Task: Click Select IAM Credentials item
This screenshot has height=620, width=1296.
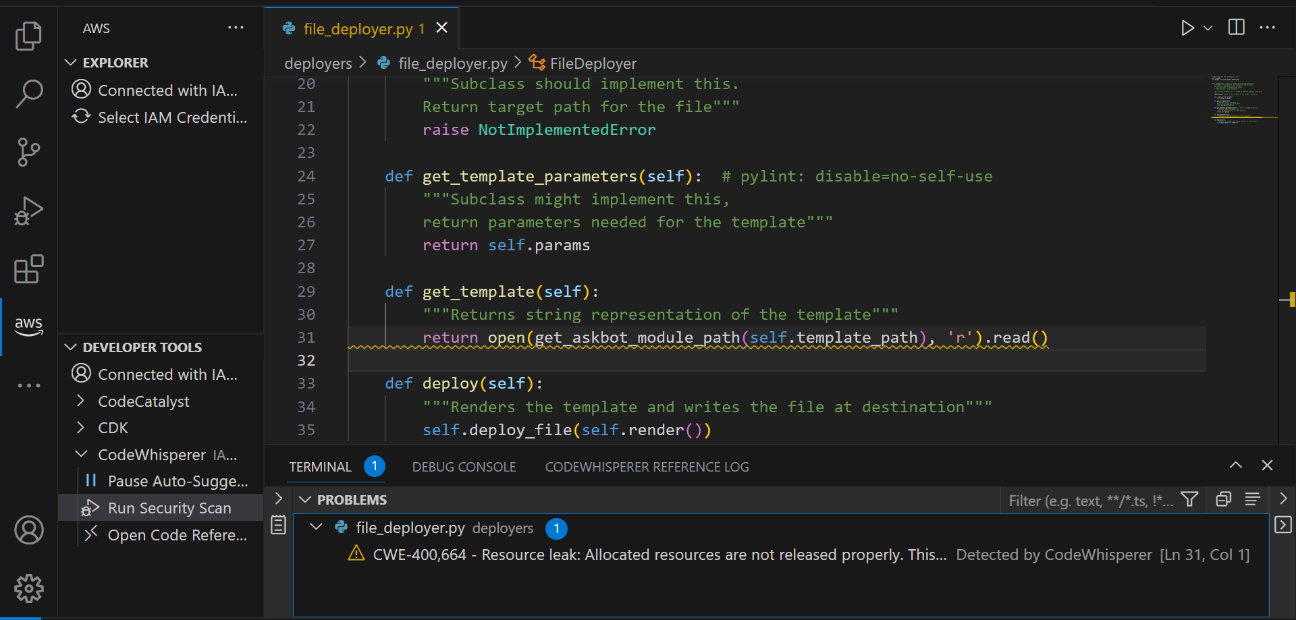Action: [172, 117]
